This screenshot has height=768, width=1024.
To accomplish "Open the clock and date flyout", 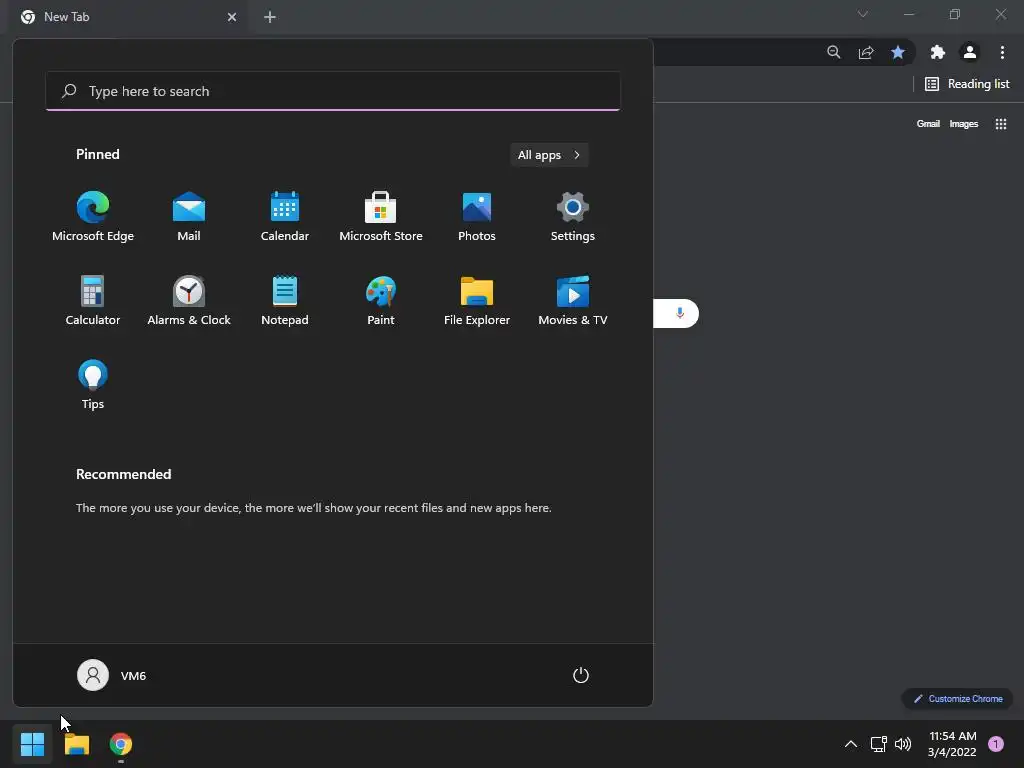I will 952,744.
